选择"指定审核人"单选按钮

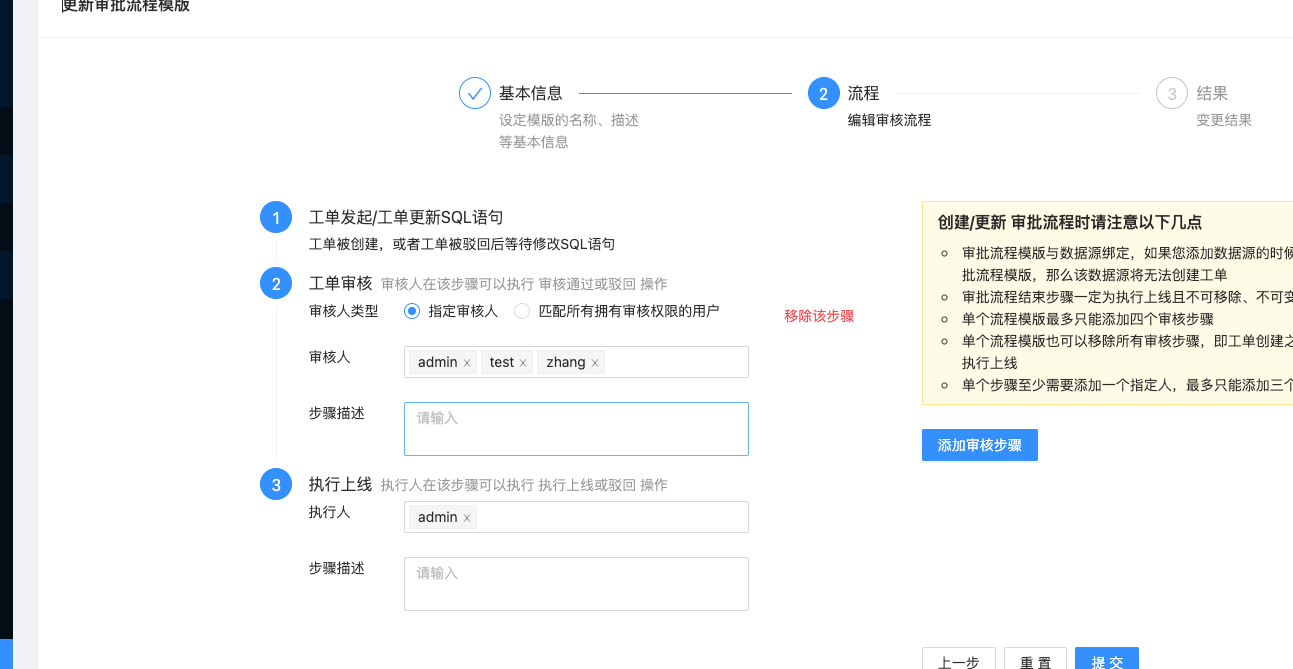tap(411, 311)
